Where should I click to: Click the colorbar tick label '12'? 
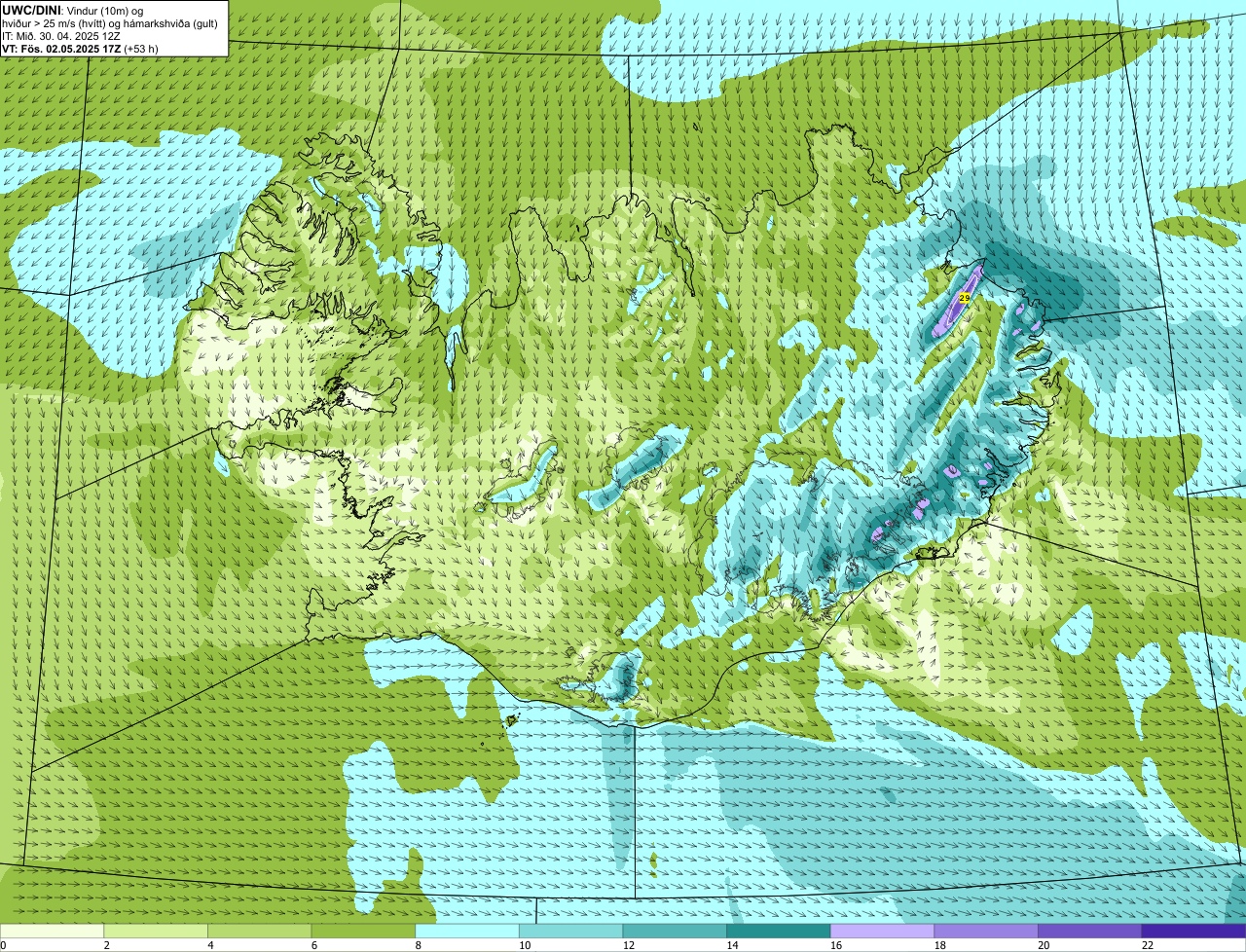coord(628,945)
